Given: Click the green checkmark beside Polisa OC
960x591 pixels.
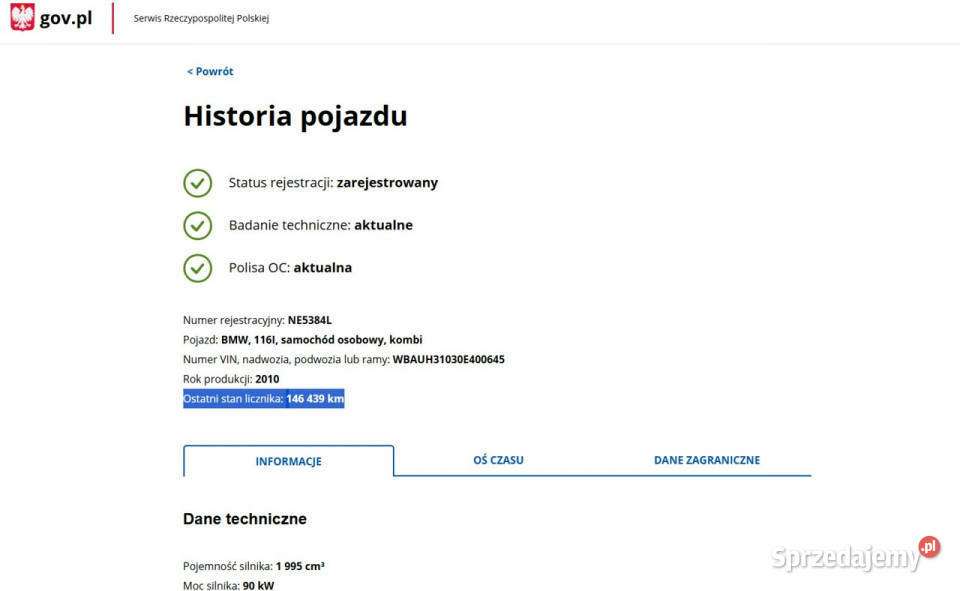Looking at the screenshot, I should tap(197, 268).
